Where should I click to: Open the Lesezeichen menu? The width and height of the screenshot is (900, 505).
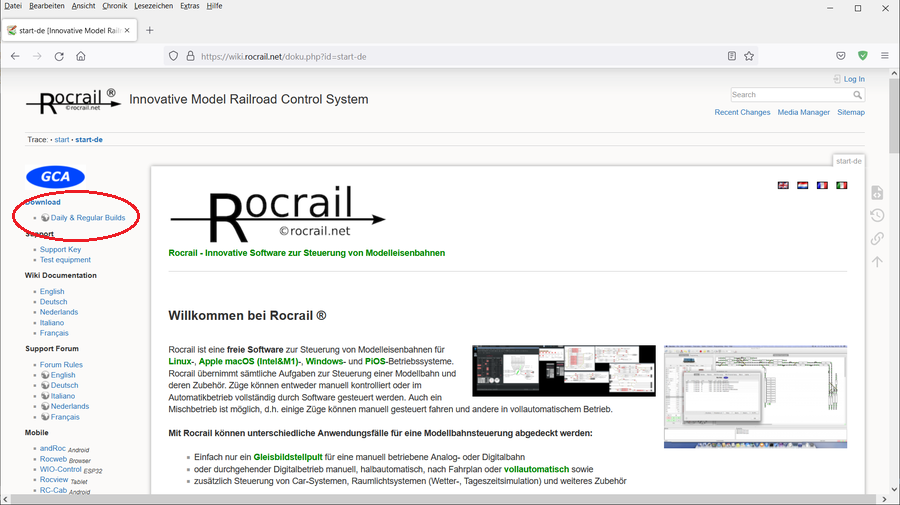[153, 6]
